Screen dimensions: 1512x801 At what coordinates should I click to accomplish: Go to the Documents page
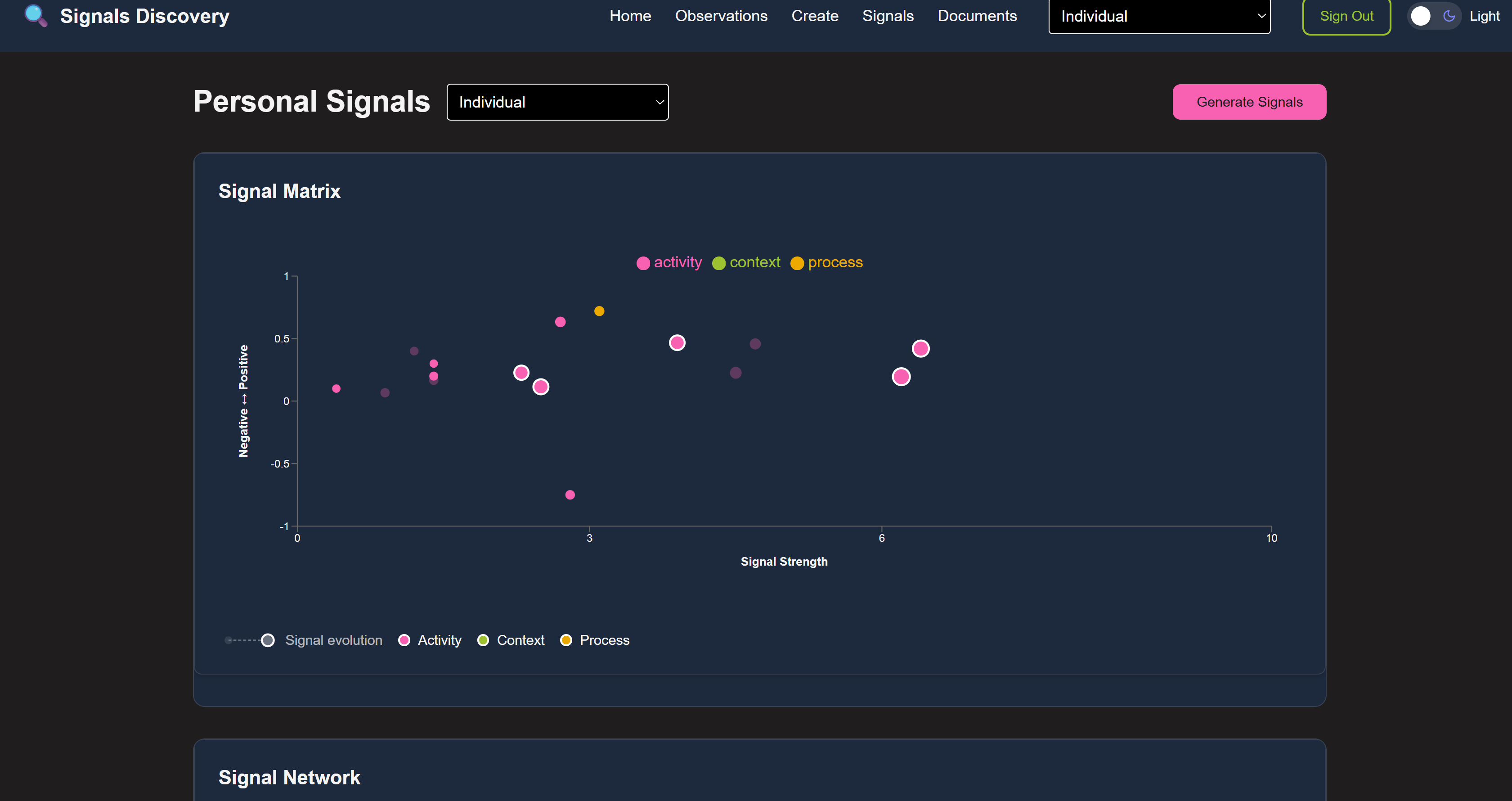point(977,16)
